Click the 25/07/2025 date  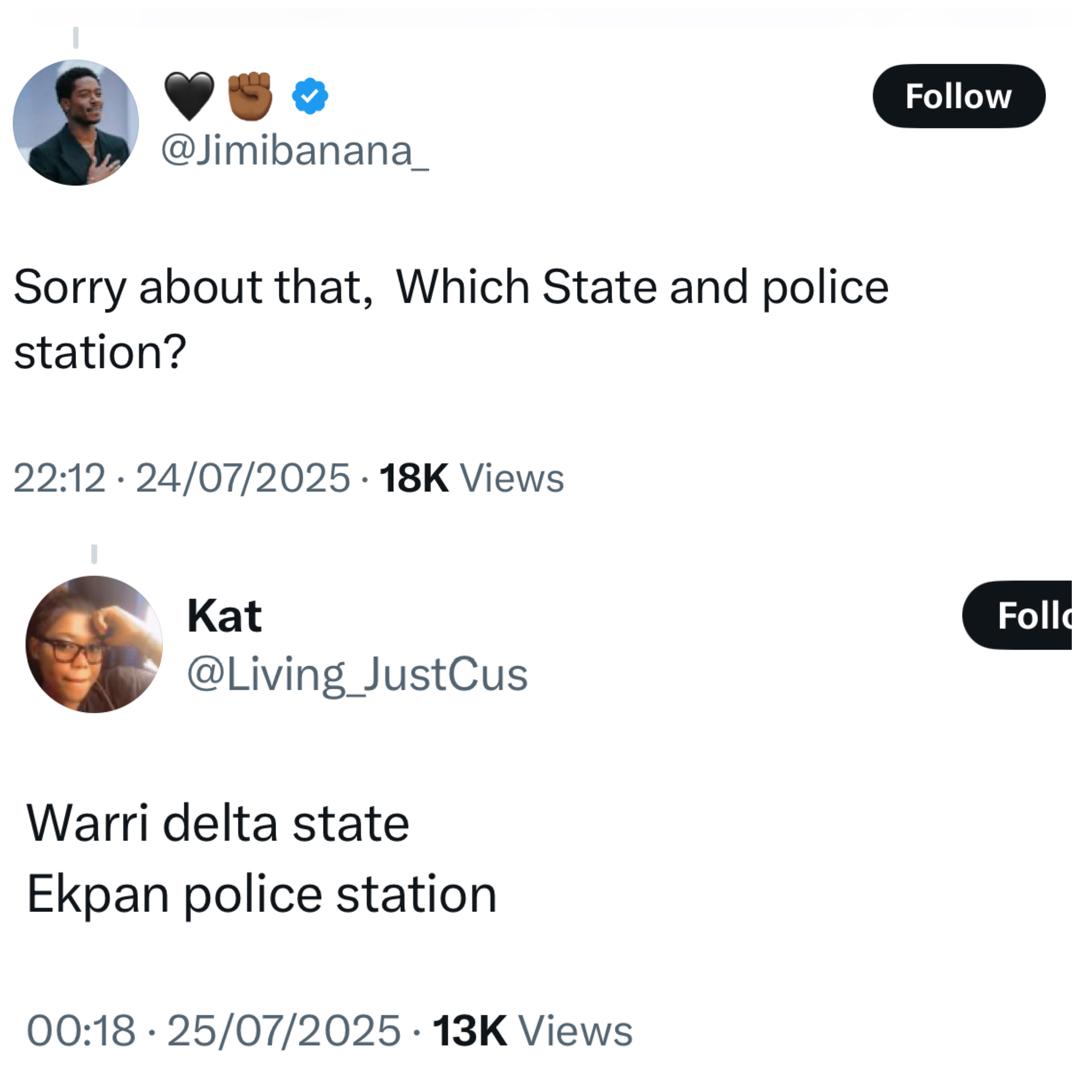point(284,1031)
